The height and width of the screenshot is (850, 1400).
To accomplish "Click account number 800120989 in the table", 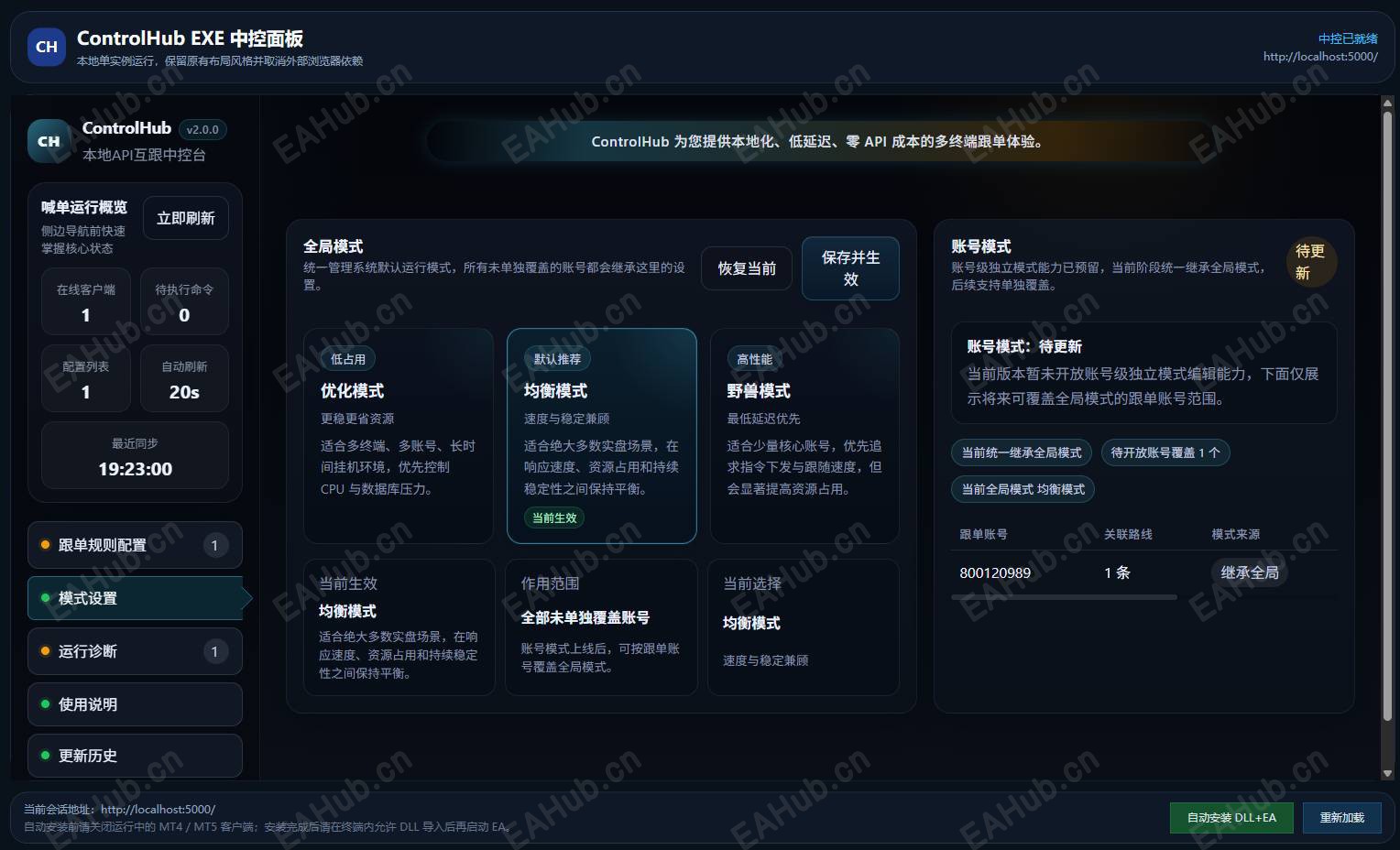I will click(x=995, y=572).
